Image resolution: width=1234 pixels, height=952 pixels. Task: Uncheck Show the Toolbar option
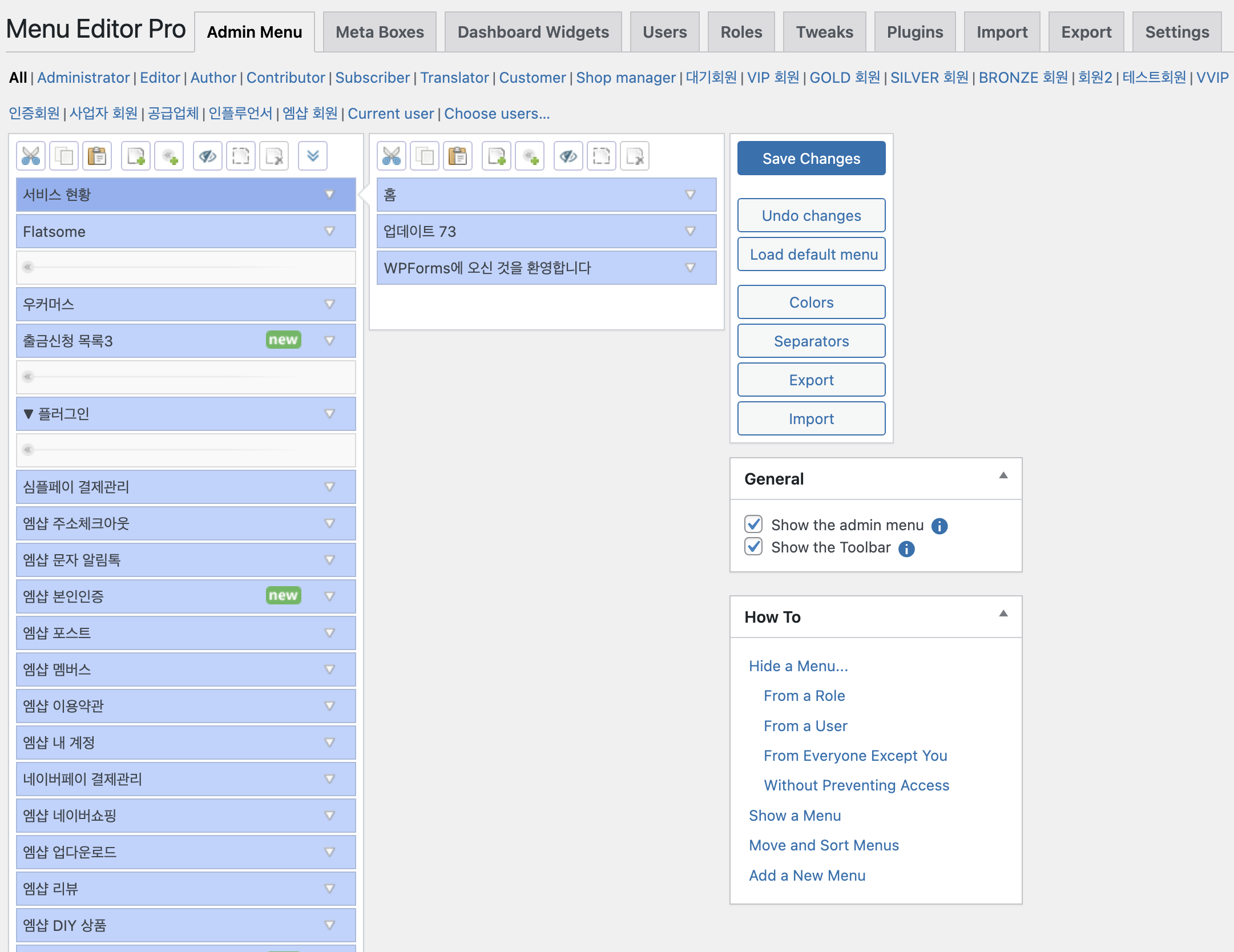click(x=753, y=547)
